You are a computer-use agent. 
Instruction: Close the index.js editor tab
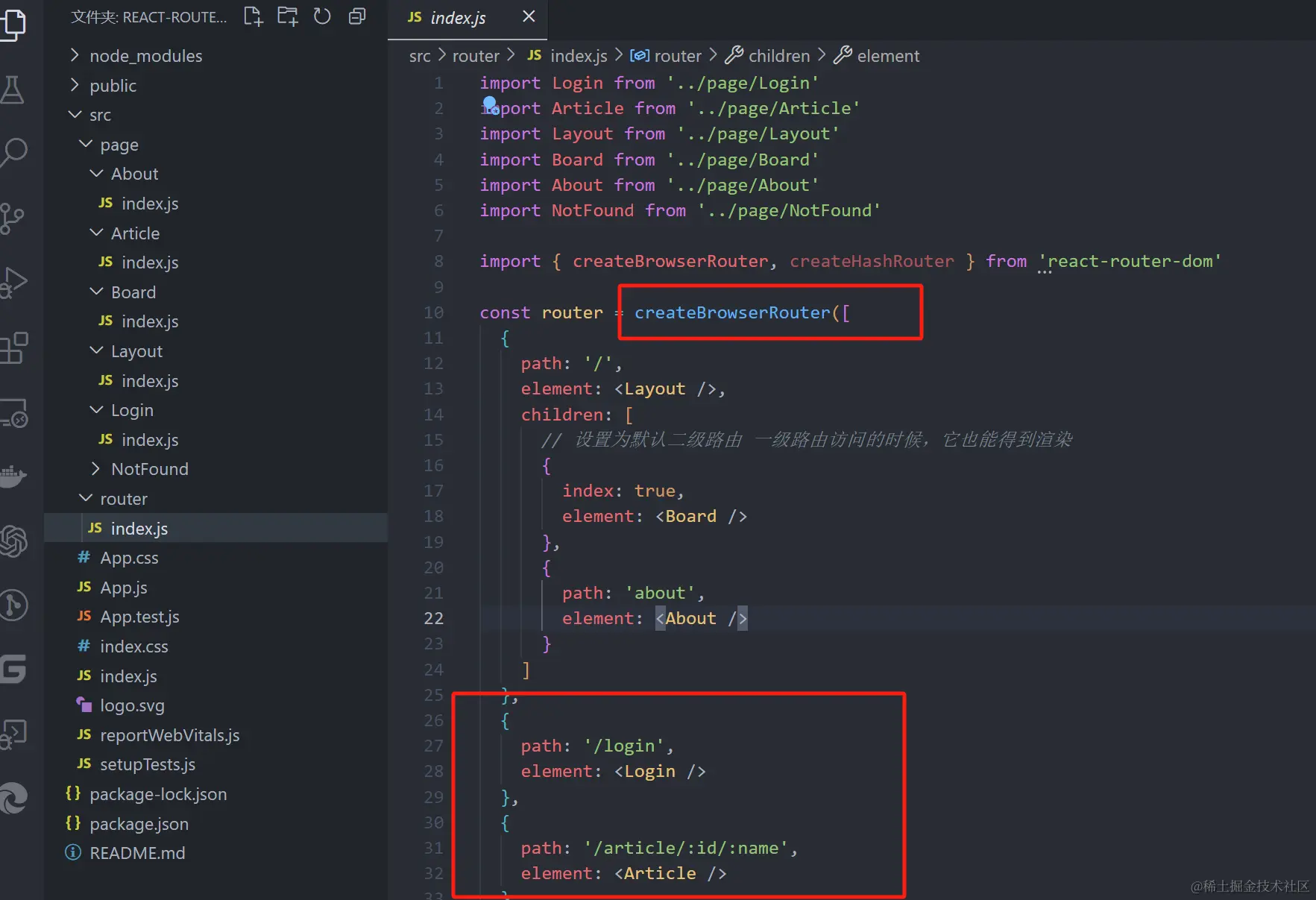529,16
